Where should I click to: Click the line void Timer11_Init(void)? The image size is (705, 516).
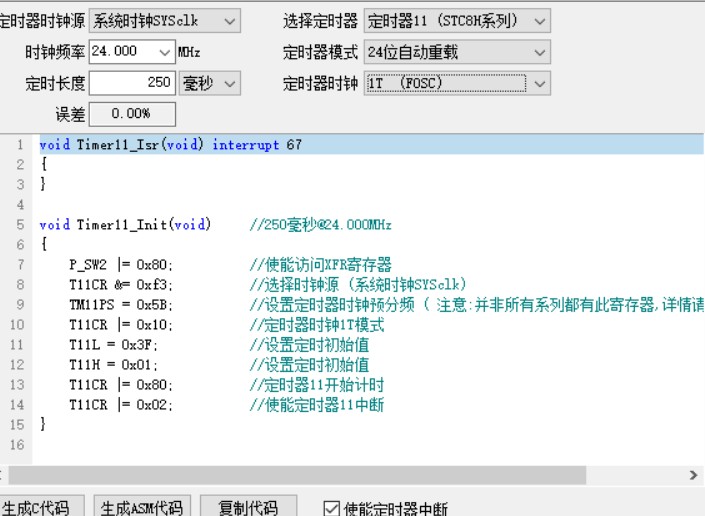125,224
